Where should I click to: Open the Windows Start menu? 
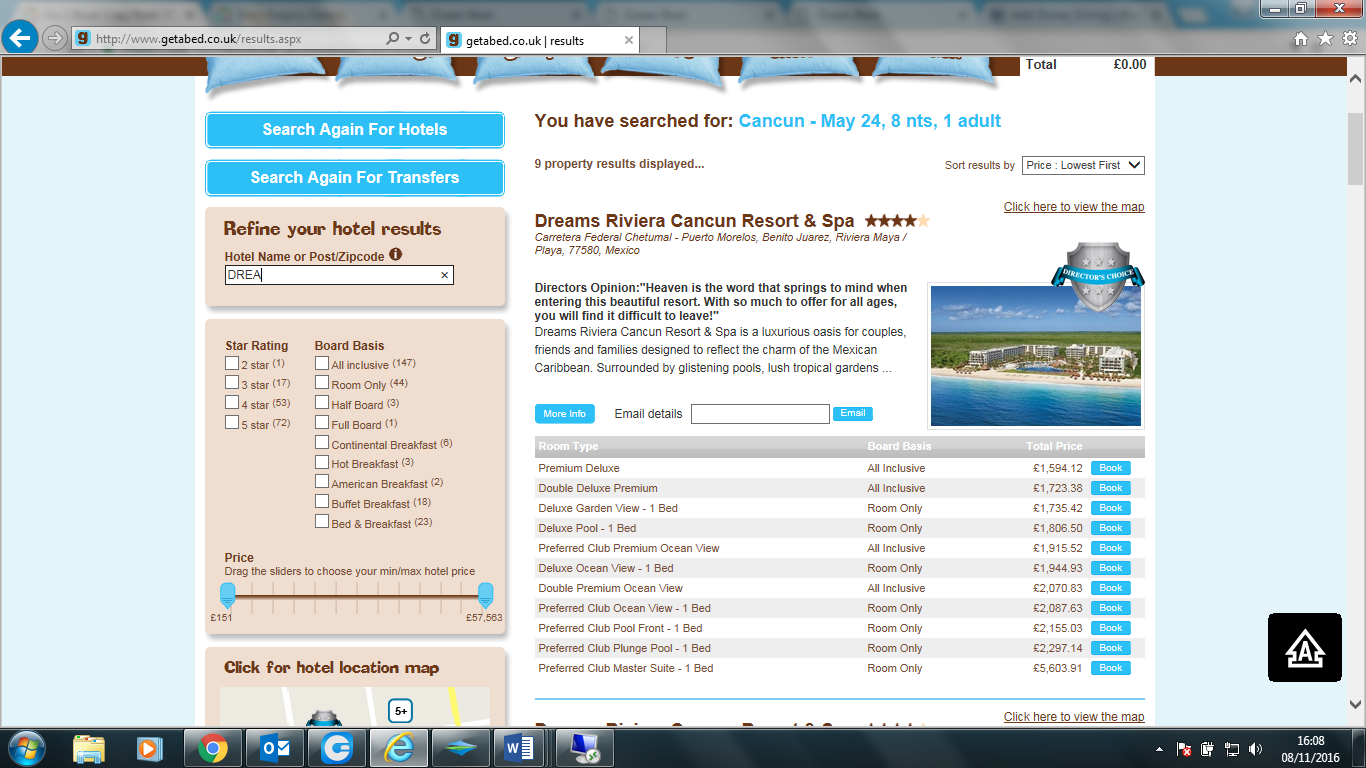point(25,748)
